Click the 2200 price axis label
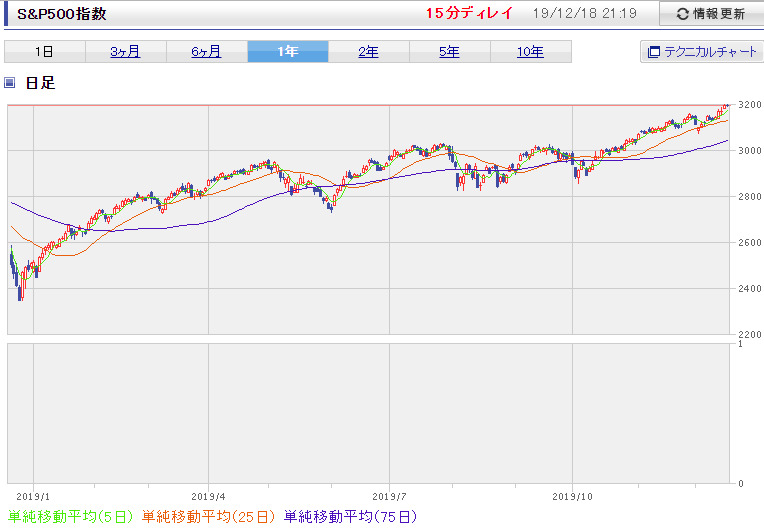Image resolution: width=764 pixels, height=529 pixels. click(x=749, y=335)
